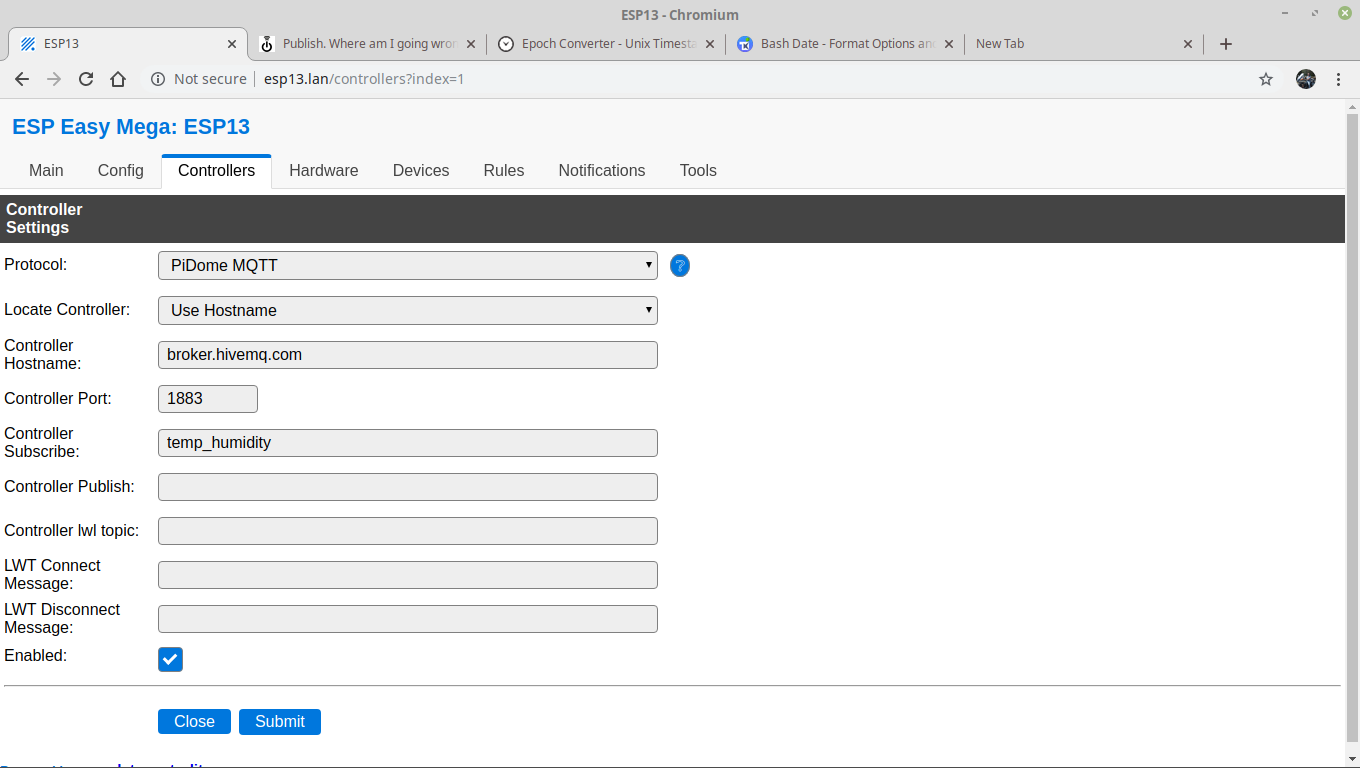Click the LWT Disconnect Message field

pos(408,619)
